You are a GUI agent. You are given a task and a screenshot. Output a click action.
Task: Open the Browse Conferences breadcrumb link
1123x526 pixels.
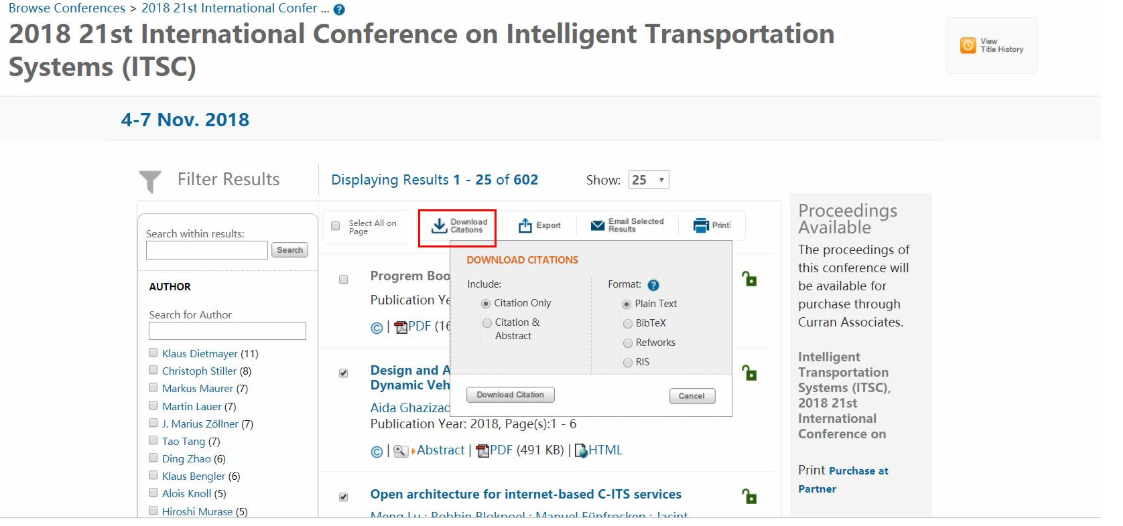(67, 9)
